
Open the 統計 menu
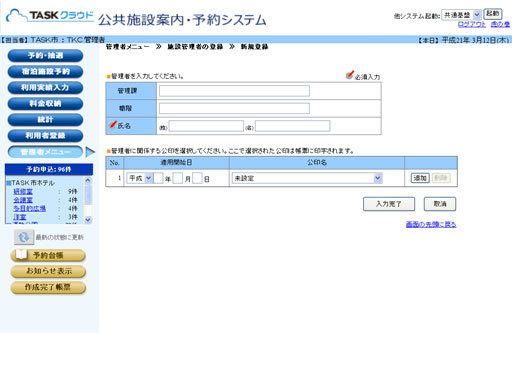pos(45,120)
